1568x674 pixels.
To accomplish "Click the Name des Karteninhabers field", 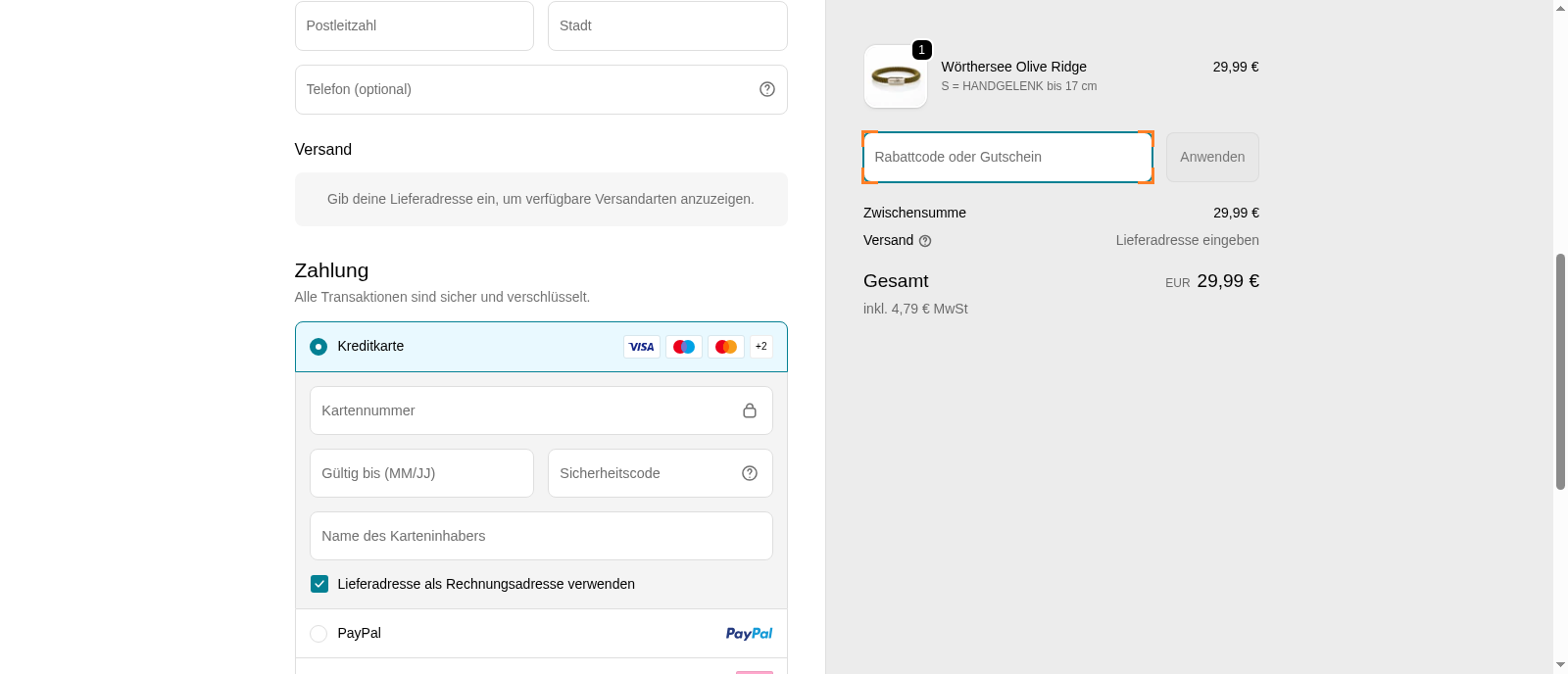I will pyautogui.click(x=541, y=536).
